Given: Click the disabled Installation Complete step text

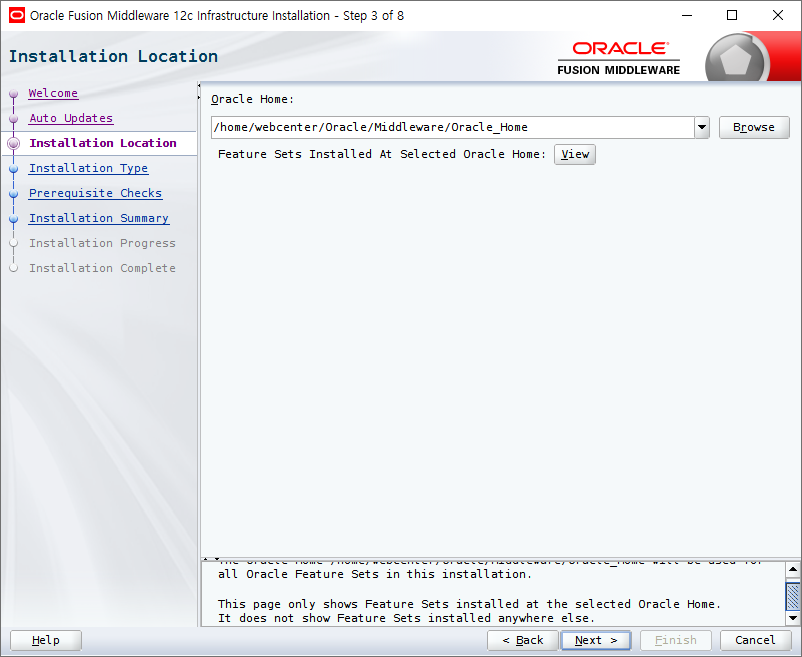Looking at the screenshot, I should click(x=102, y=268).
